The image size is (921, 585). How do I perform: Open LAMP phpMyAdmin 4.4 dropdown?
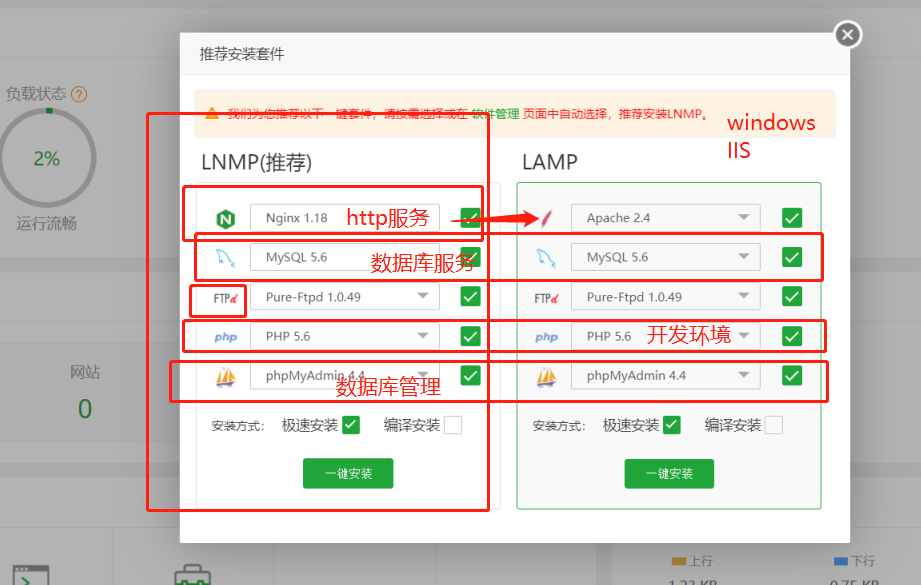(665, 375)
